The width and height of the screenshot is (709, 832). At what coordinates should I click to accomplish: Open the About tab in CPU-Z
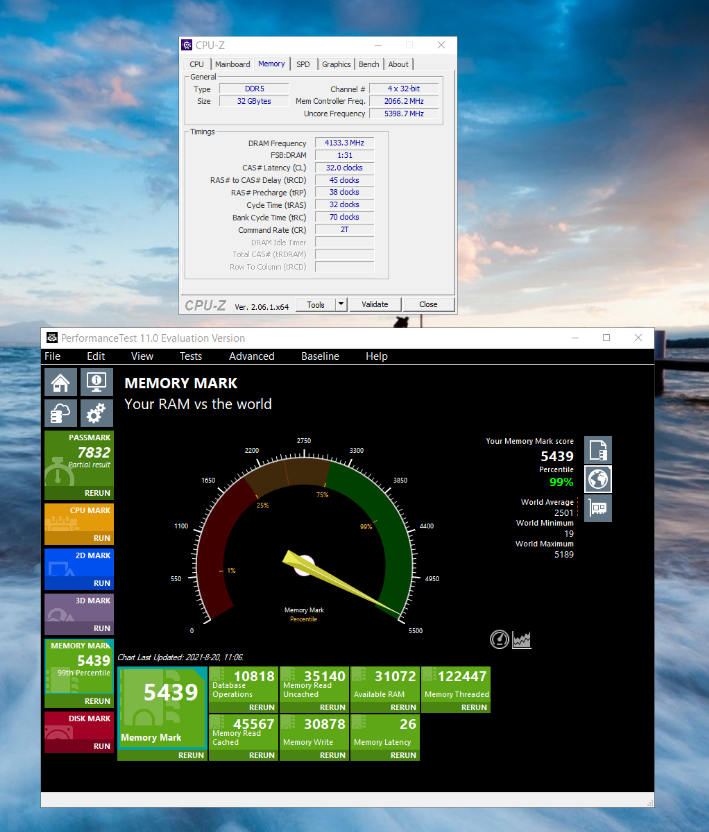pyautogui.click(x=398, y=64)
